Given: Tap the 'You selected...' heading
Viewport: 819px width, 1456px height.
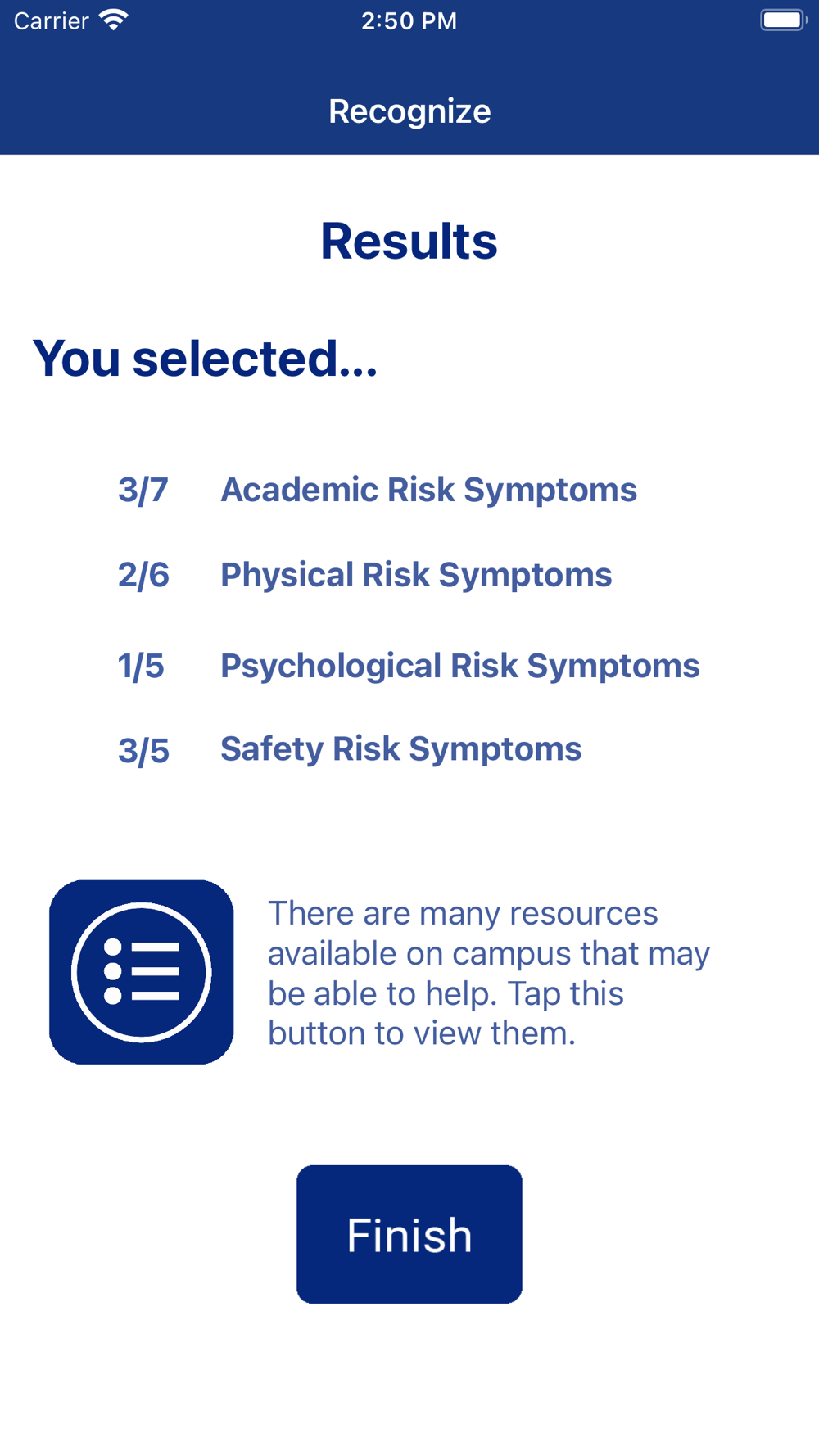Looking at the screenshot, I should point(206,359).
